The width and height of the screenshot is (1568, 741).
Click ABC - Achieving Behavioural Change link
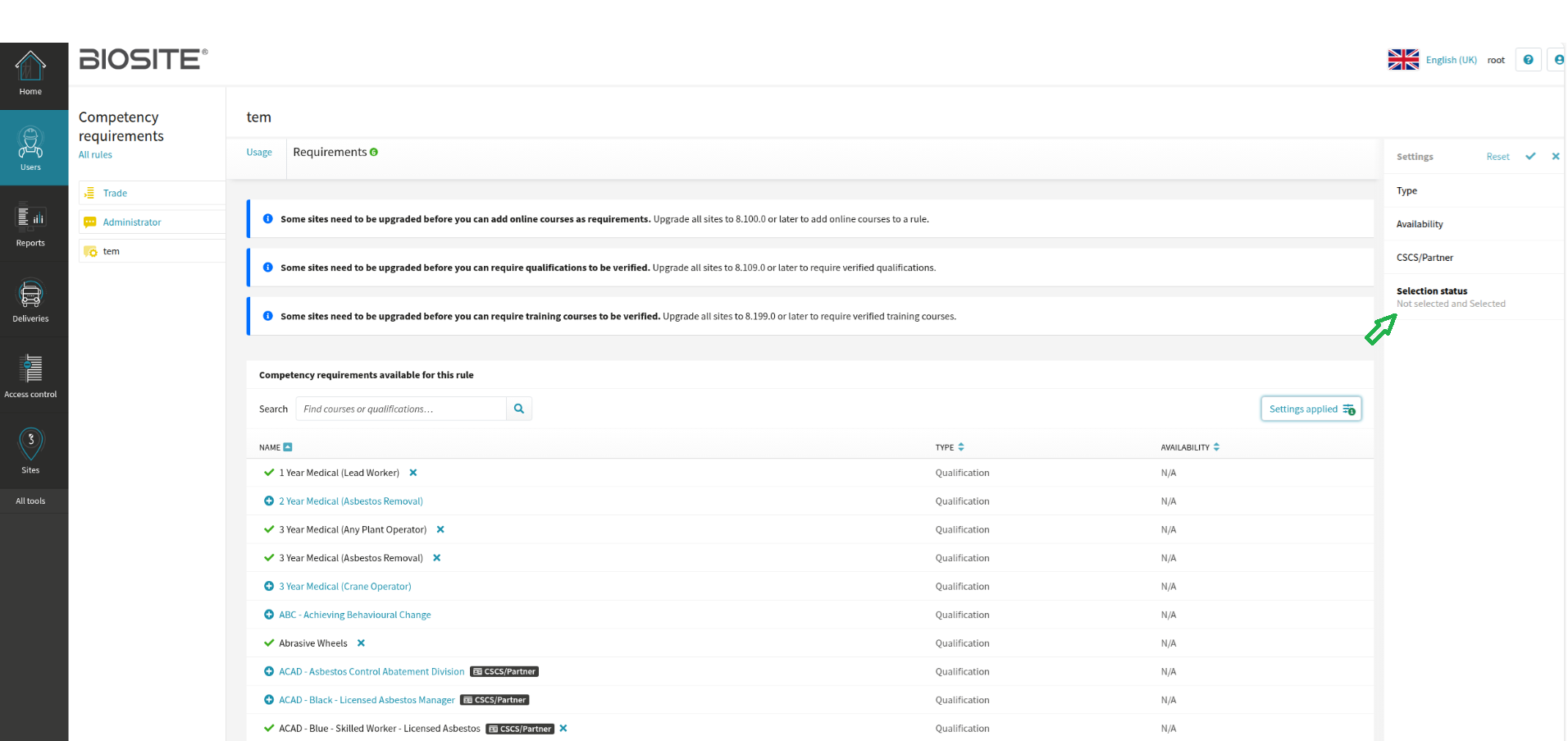355,615
